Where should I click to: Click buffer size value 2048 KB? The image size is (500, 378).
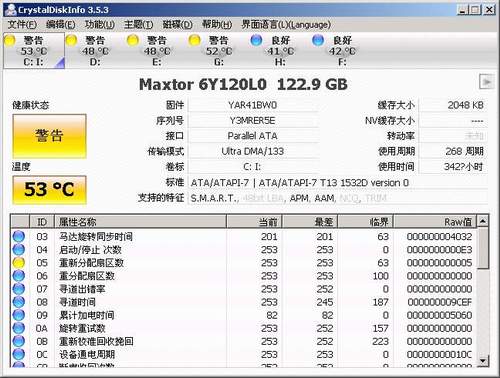pyautogui.click(x=465, y=105)
